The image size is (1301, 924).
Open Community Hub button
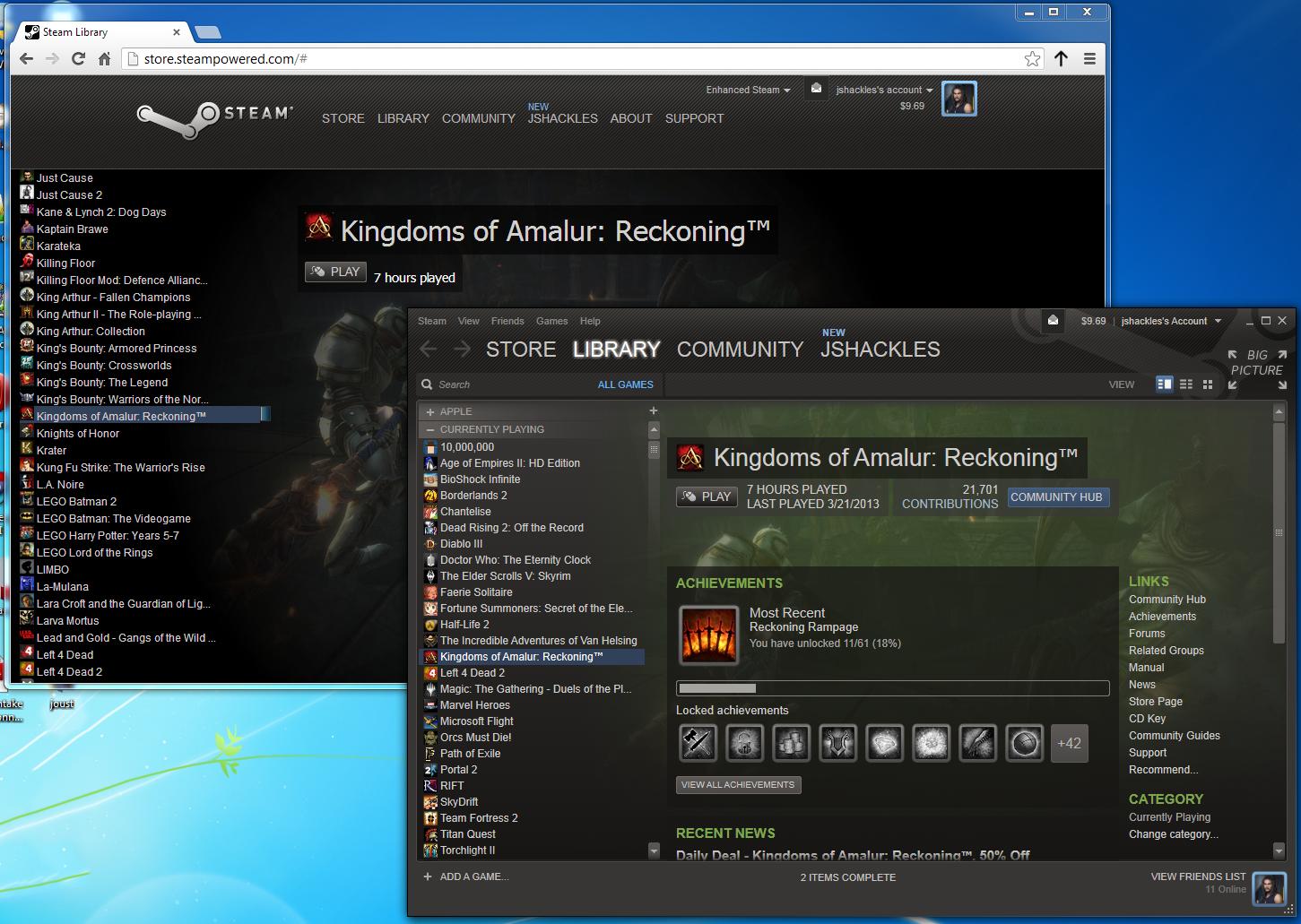click(1058, 497)
